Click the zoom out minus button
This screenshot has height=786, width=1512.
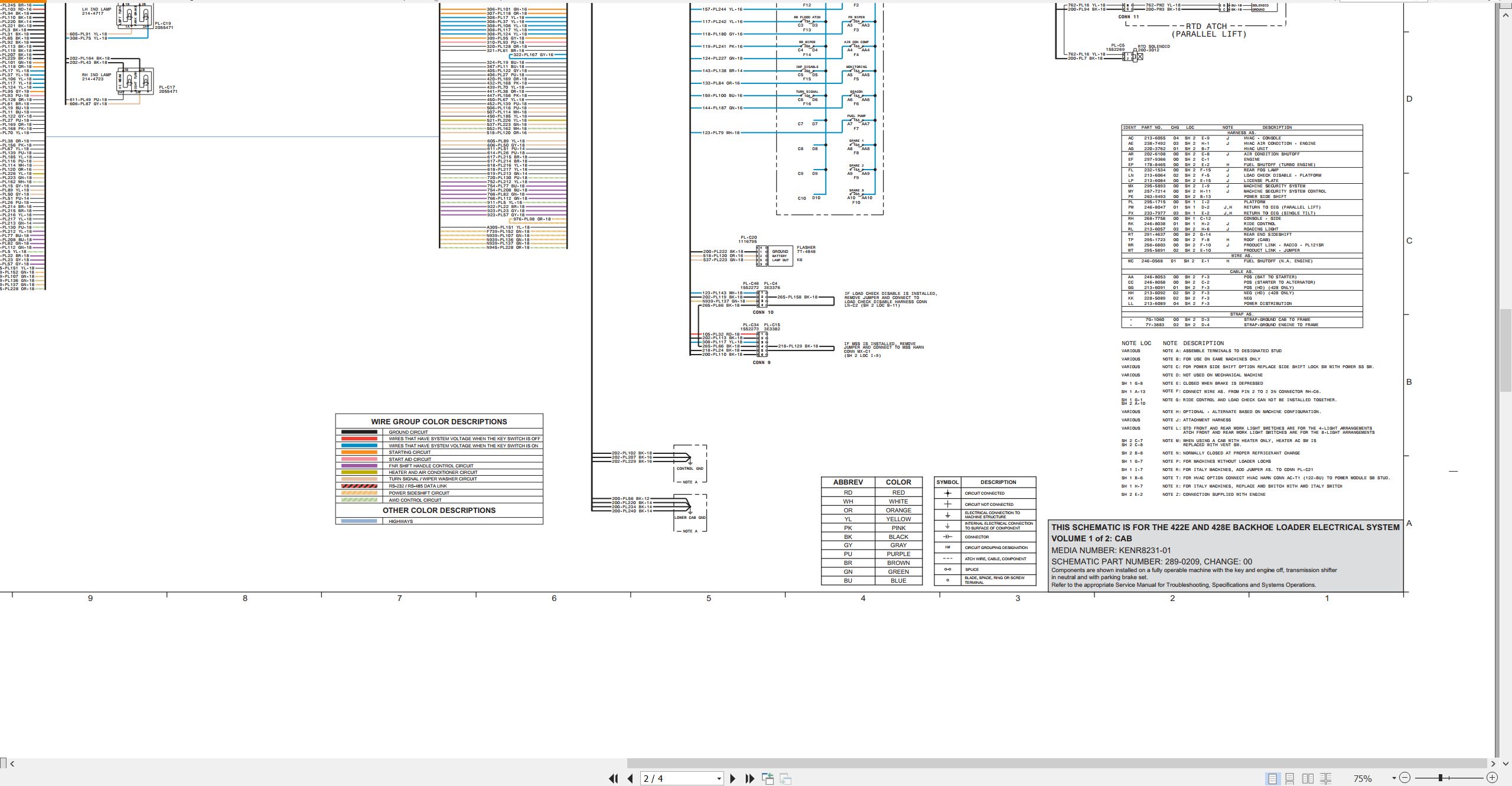click(x=1405, y=778)
